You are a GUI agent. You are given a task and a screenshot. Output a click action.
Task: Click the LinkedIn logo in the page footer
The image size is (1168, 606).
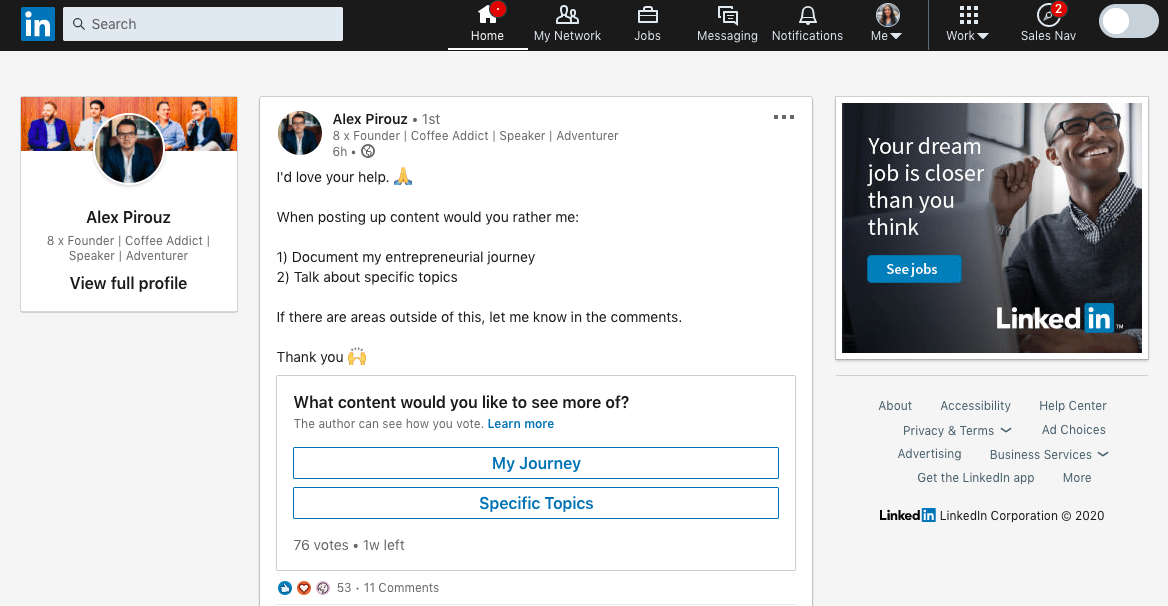click(x=907, y=515)
